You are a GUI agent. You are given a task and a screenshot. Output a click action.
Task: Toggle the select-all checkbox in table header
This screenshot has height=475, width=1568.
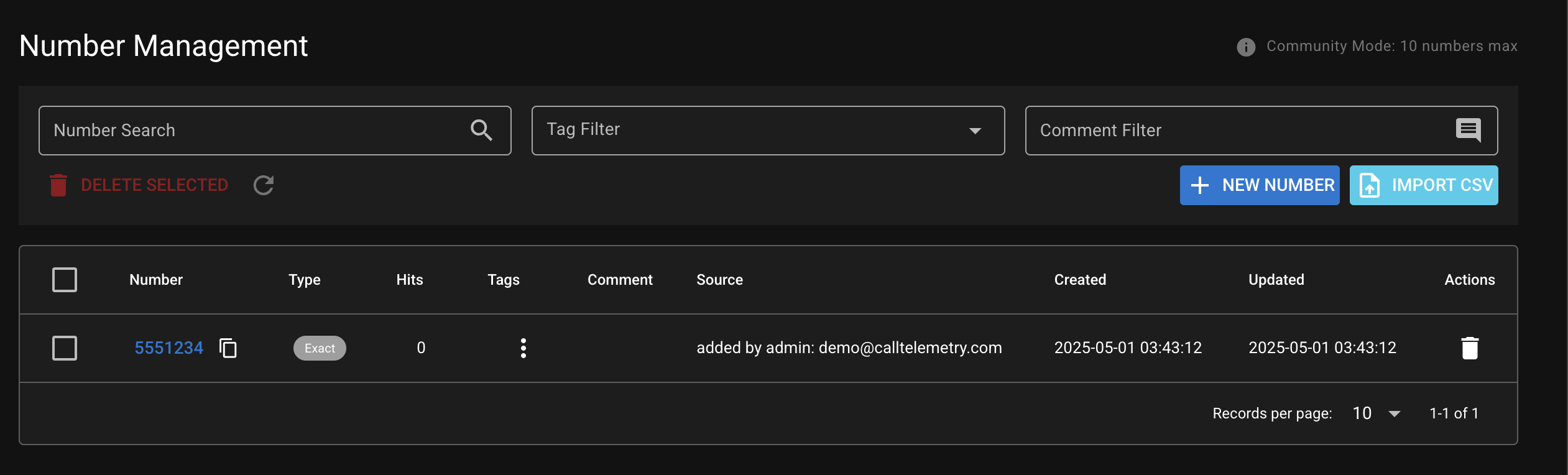65,280
